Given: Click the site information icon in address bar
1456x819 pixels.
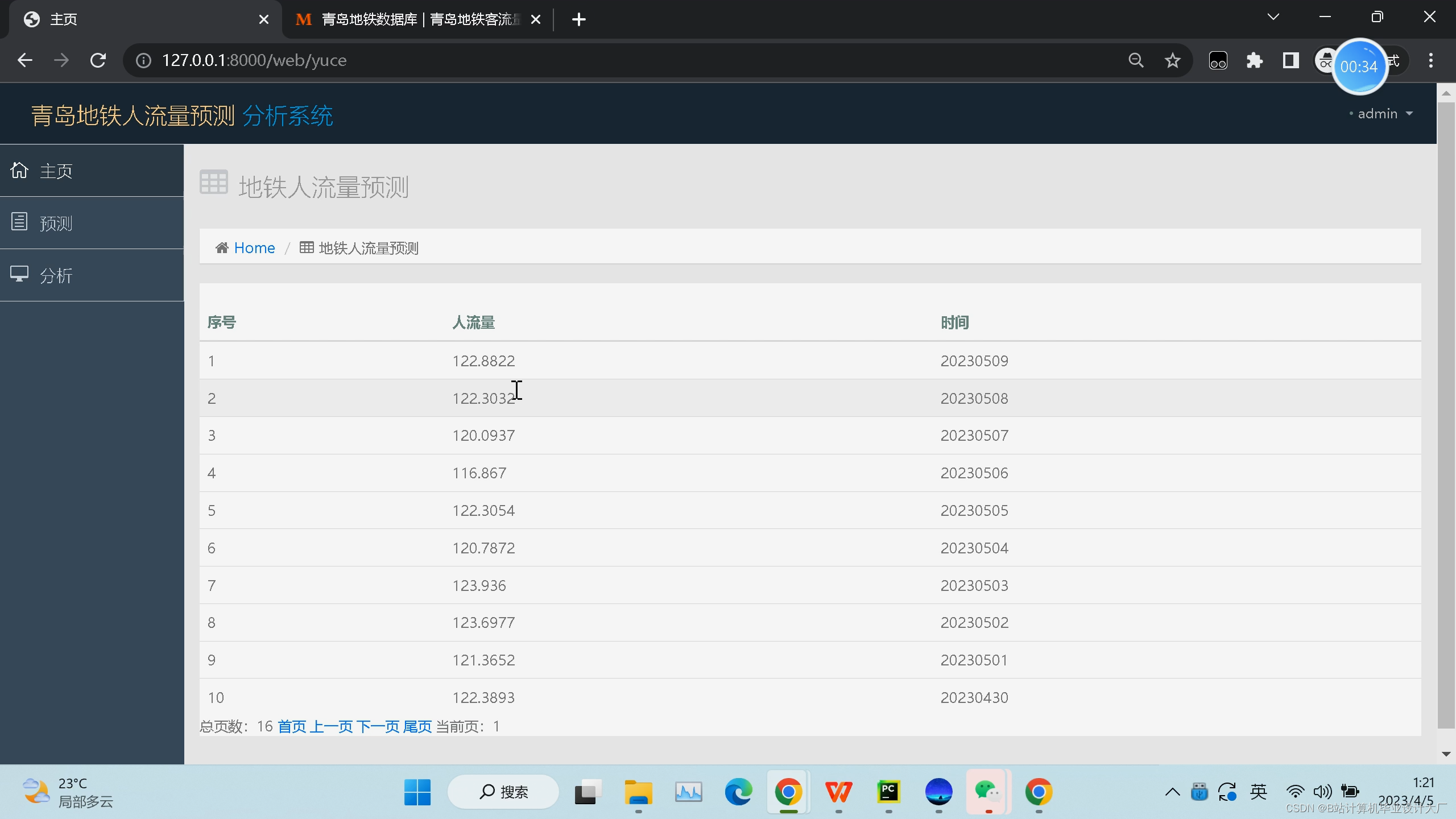Looking at the screenshot, I should click(x=143, y=60).
